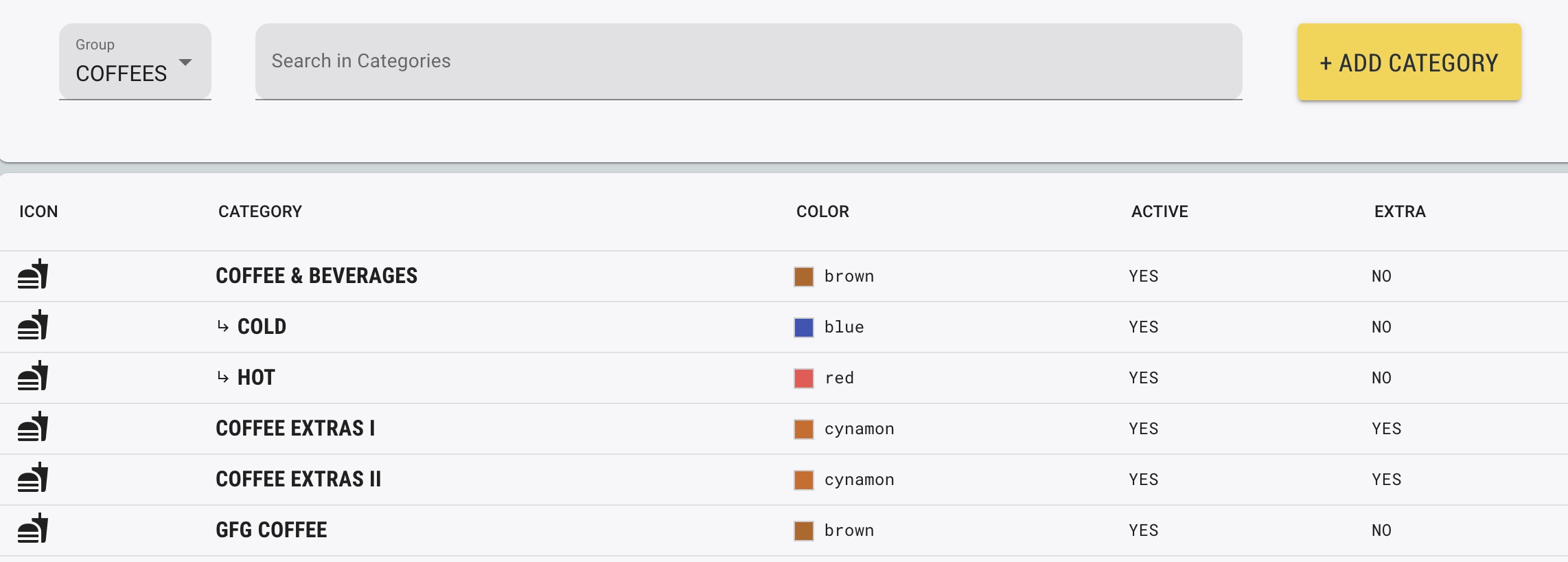Sort by the ACTIVE column header
Image resolution: width=1568 pixels, height=562 pixels.
(x=1160, y=212)
